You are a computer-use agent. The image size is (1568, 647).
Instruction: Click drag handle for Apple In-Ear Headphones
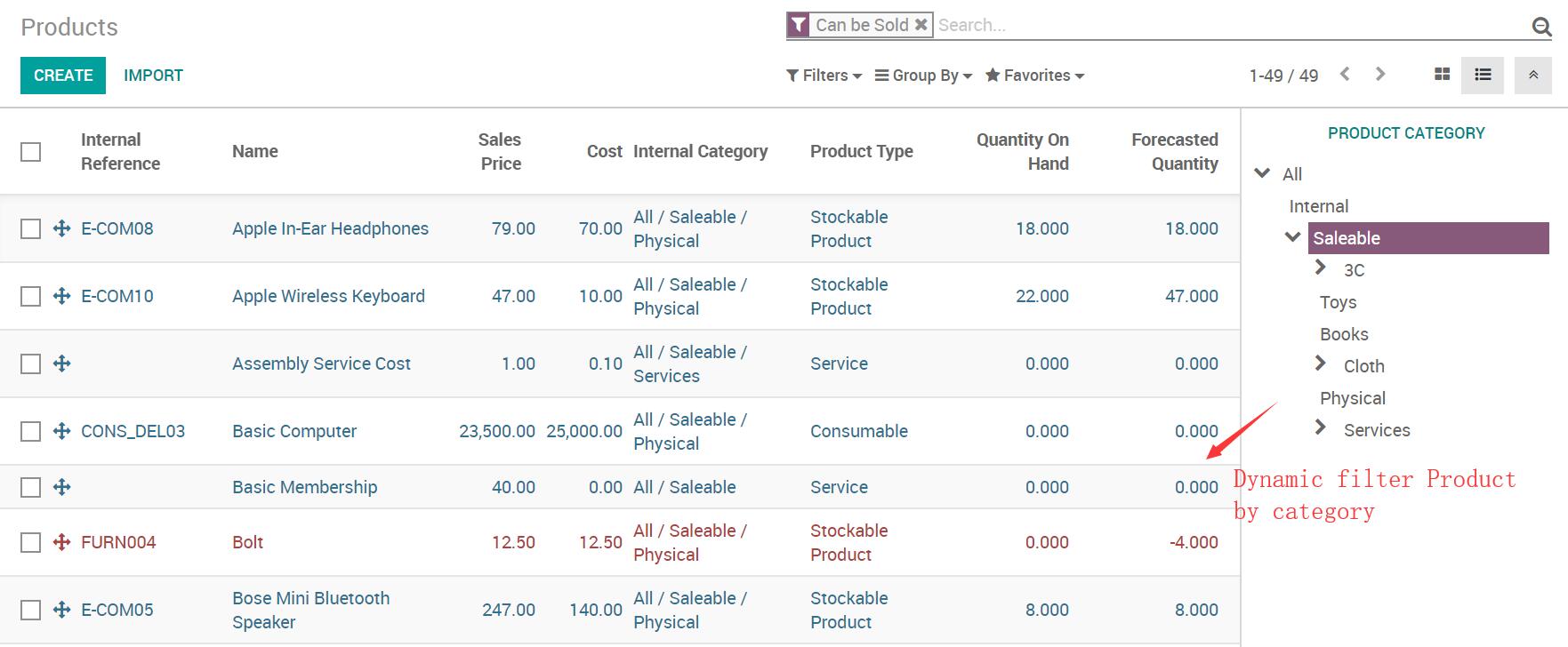(x=61, y=228)
